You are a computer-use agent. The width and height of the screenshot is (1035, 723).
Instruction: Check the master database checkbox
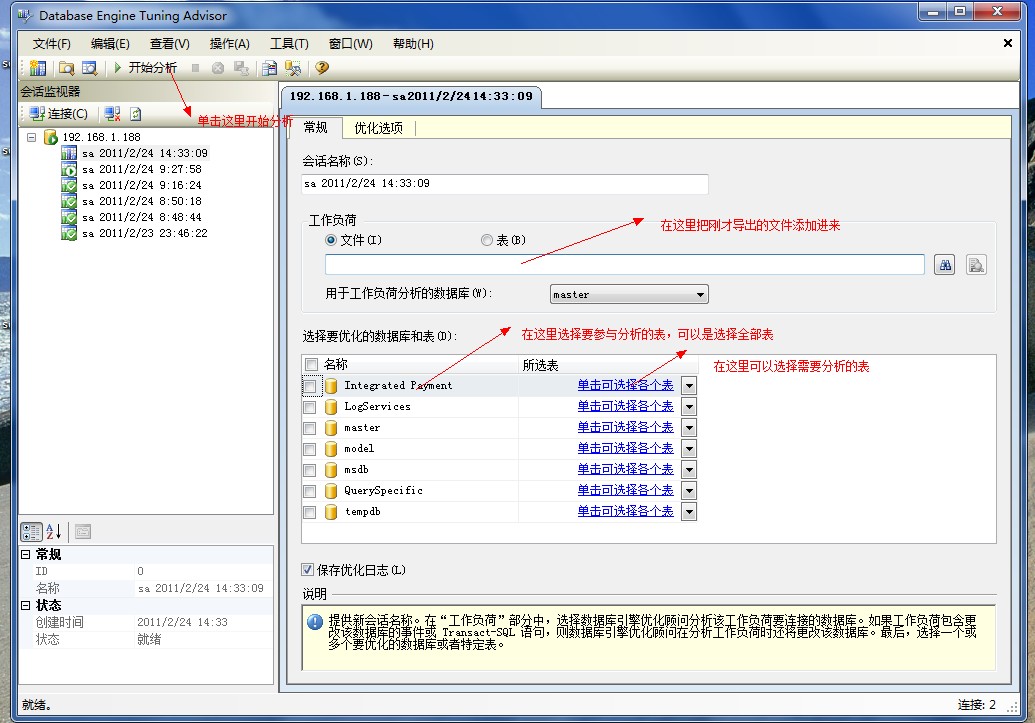coord(310,429)
